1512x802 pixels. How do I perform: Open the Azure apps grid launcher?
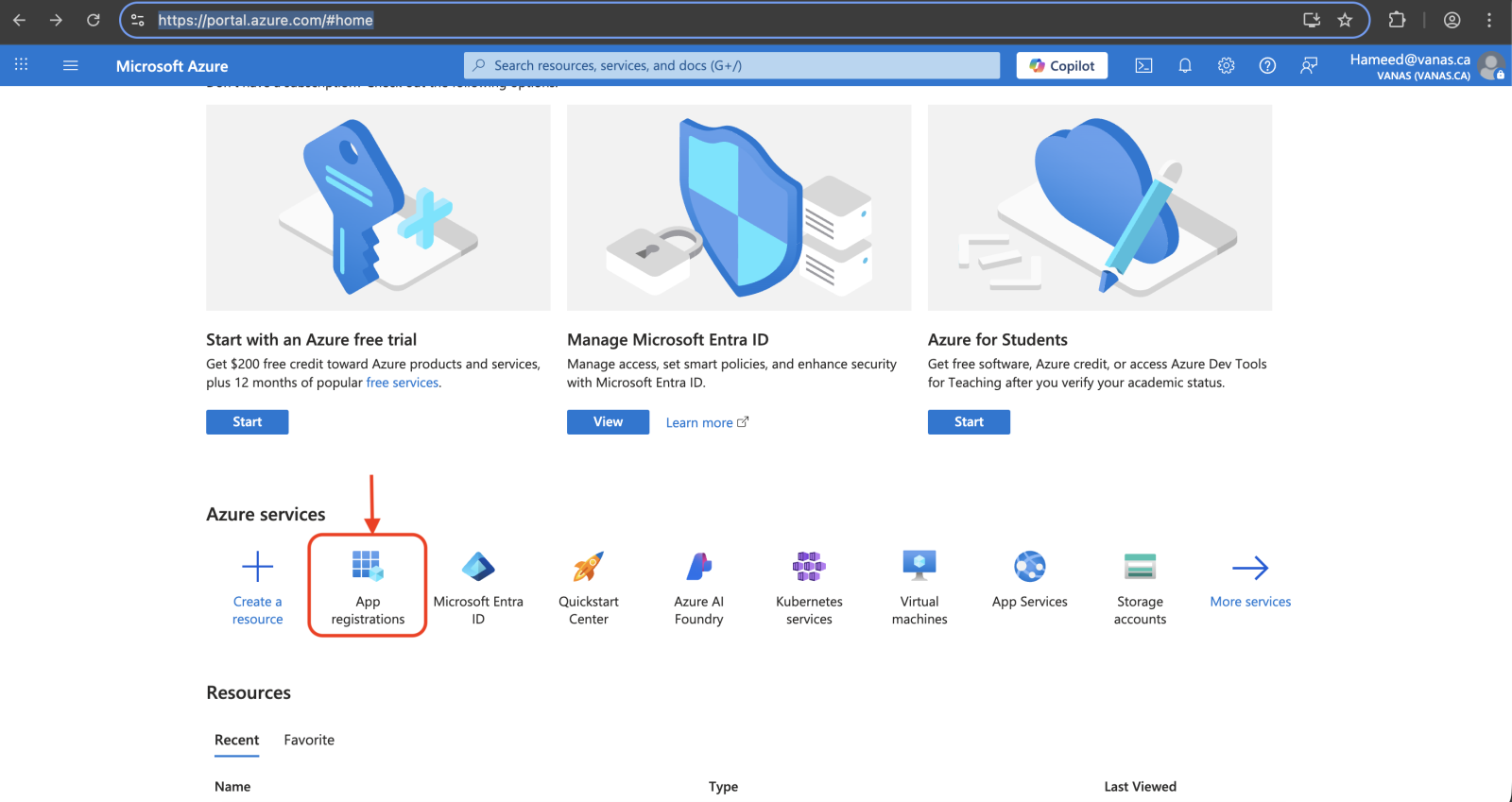click(x=21, y=64)
